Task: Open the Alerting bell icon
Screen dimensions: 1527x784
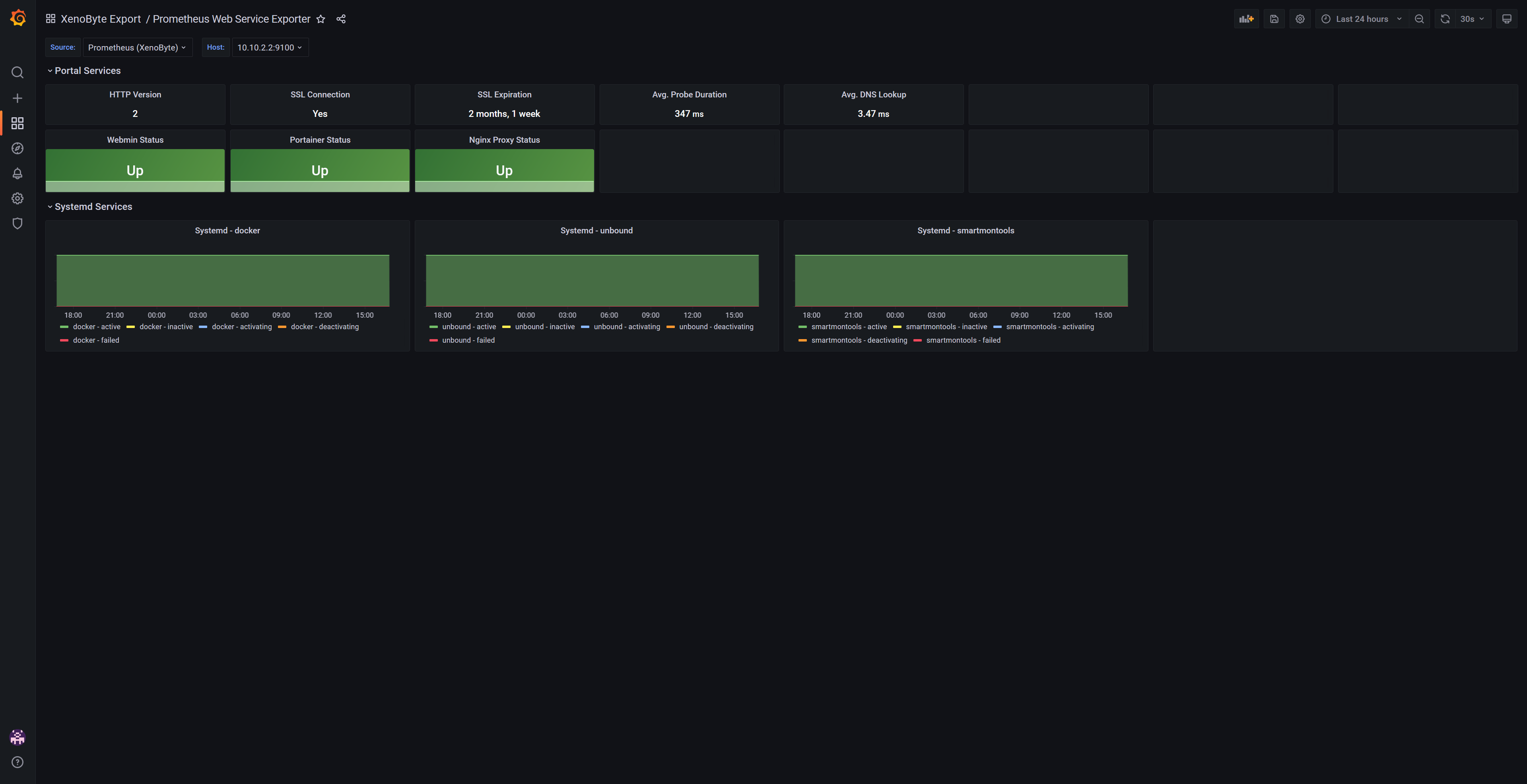Action: pyautogui.click(x=17, y=173)
